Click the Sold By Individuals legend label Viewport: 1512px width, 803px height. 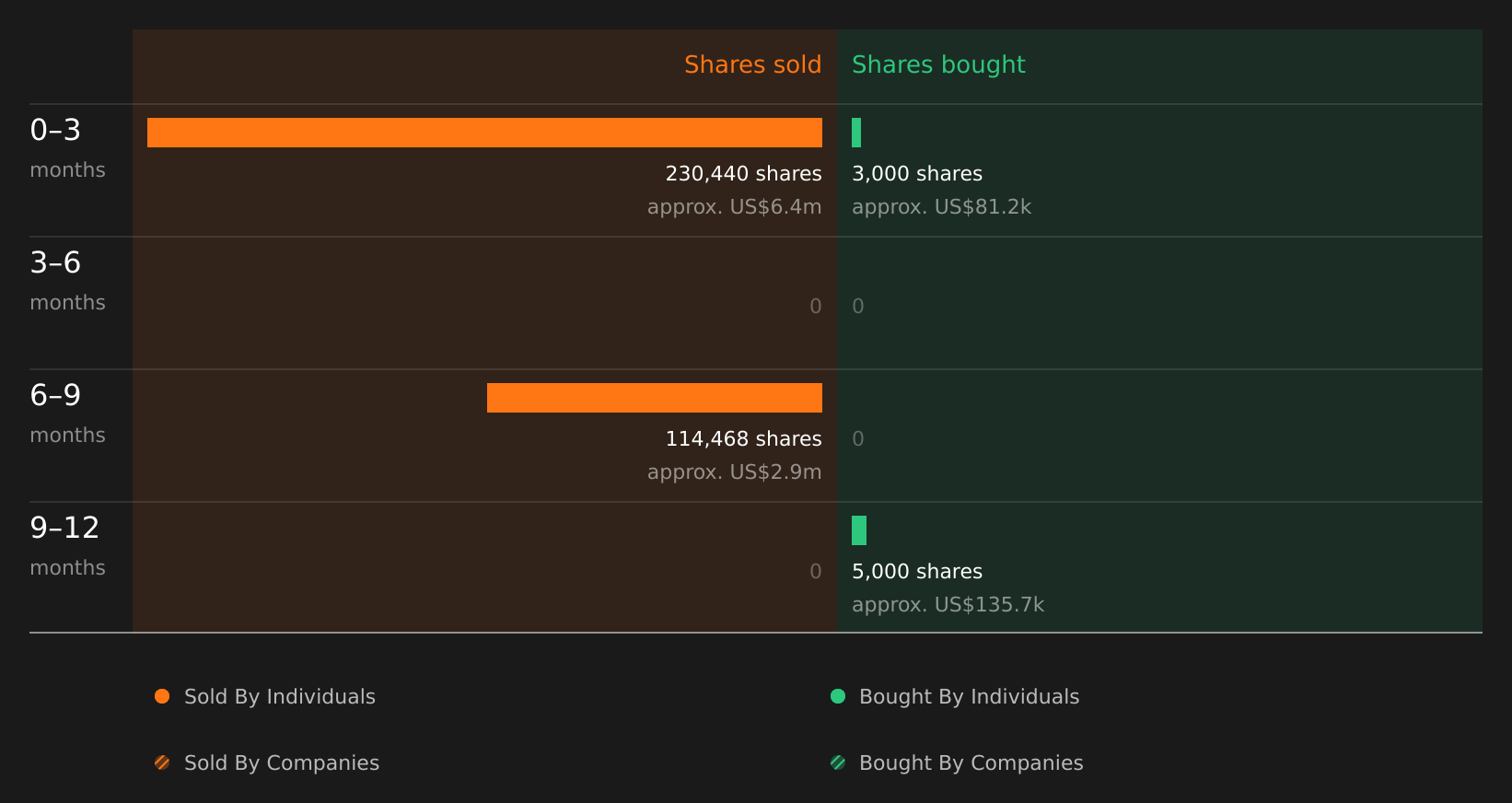tap(280, 697)
